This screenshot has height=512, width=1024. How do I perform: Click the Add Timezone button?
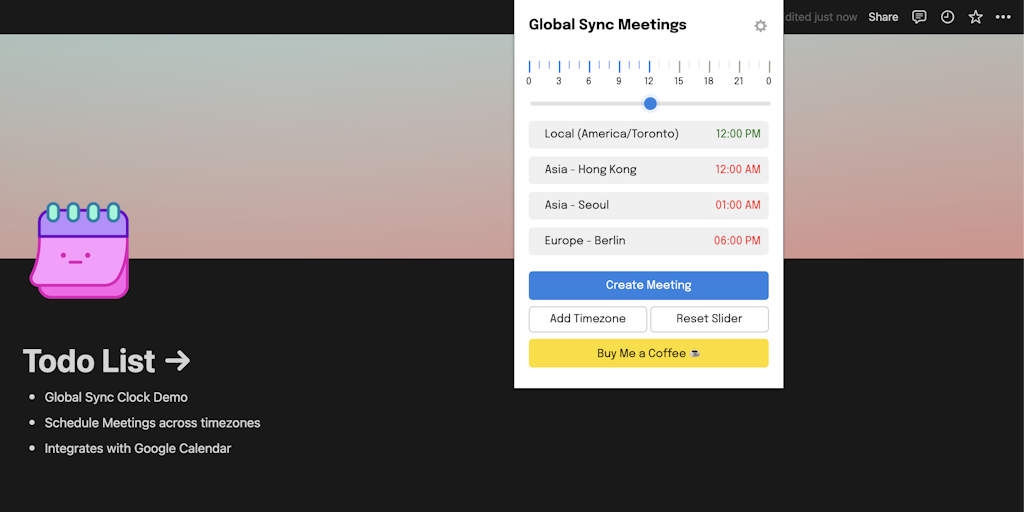pos(588,319)
